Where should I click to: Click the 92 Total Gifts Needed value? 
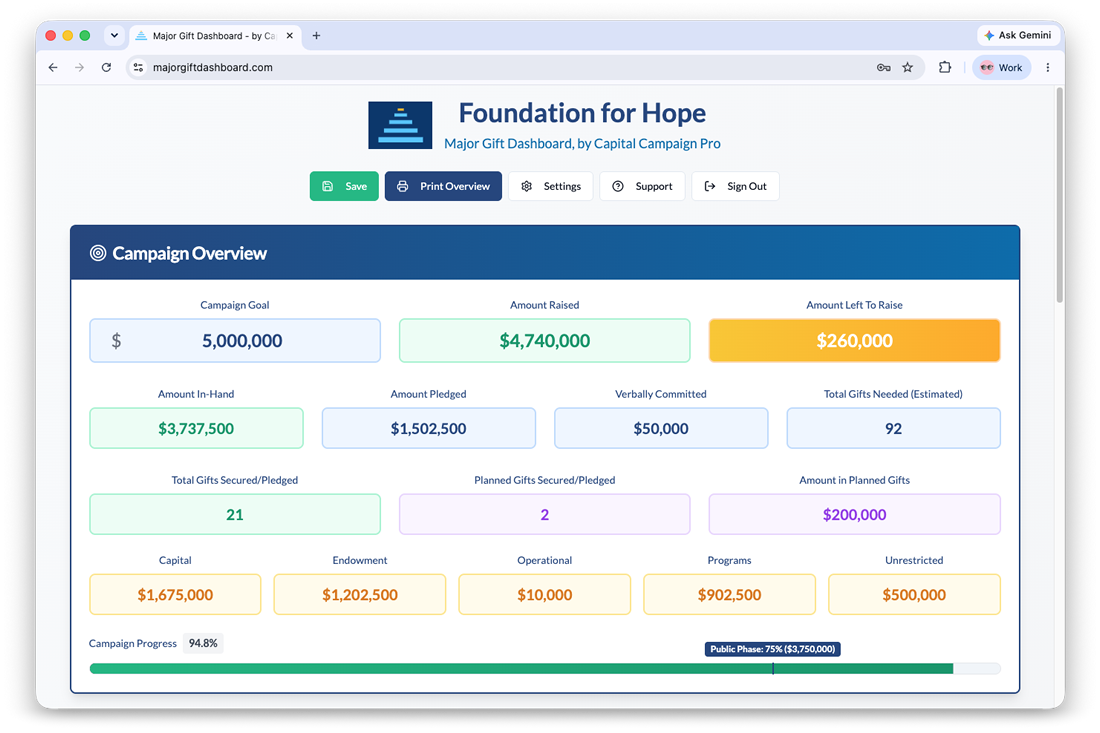click(x=893, y=428)
